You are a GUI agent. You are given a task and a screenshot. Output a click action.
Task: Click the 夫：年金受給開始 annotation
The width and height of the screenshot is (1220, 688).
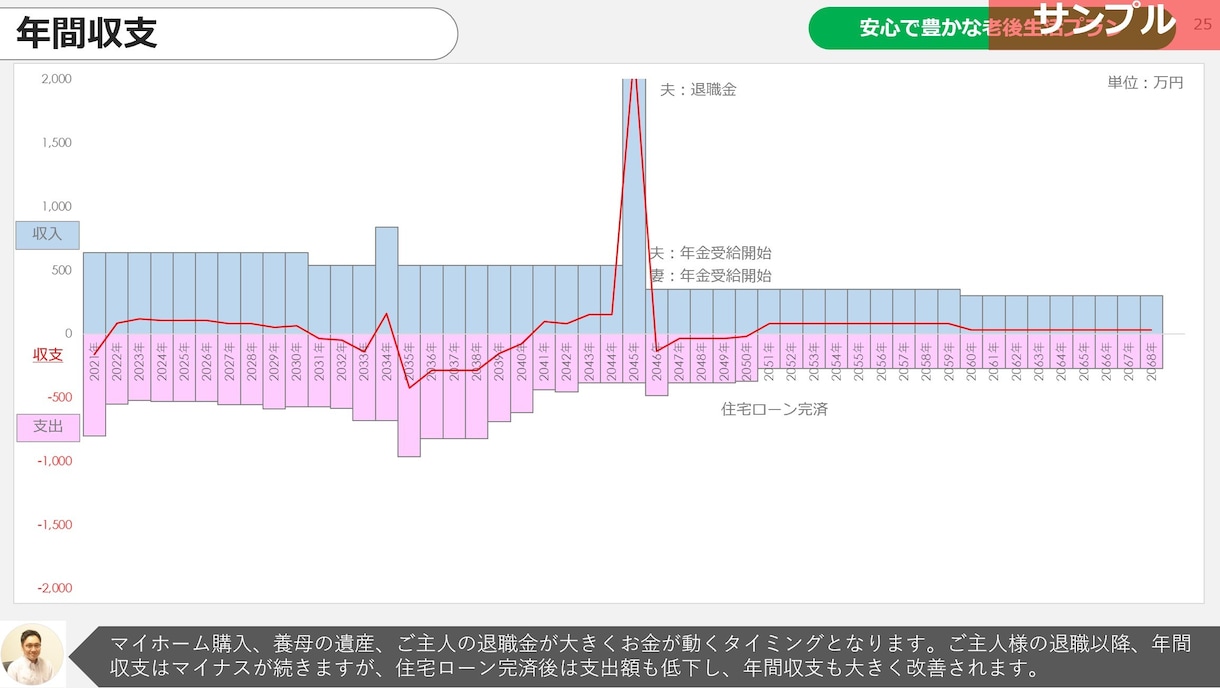click(710, 253)
